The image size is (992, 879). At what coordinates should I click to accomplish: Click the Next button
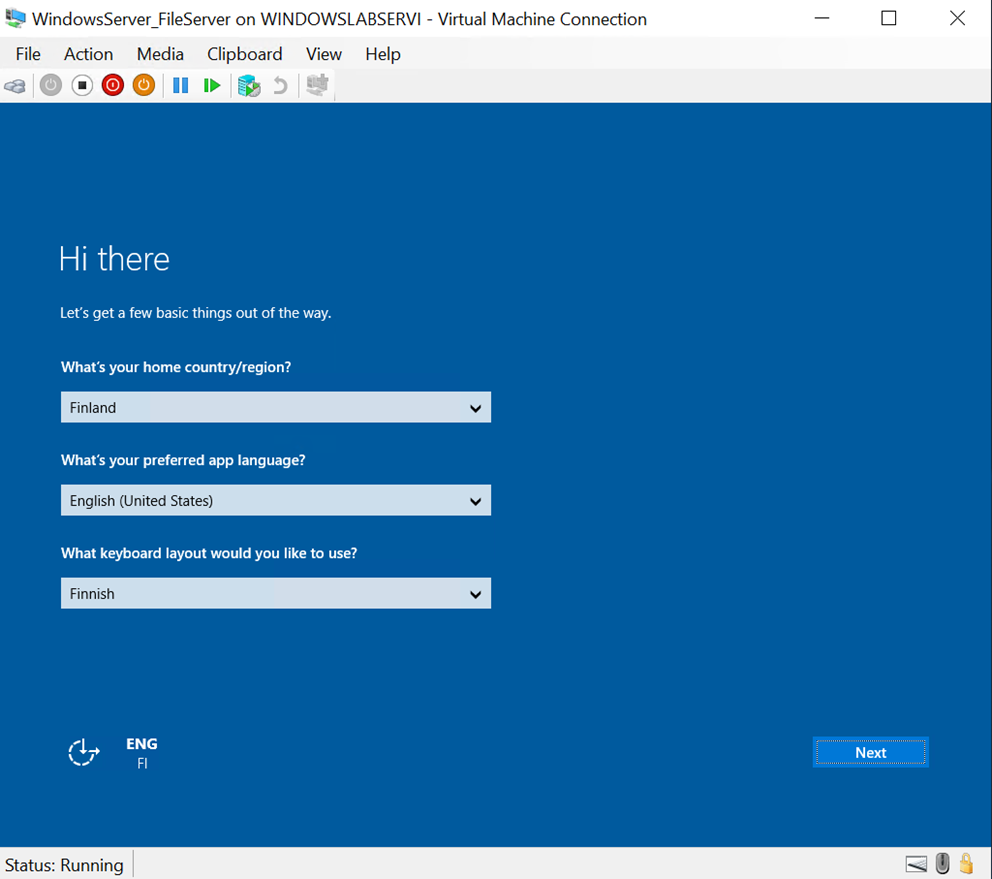pyautogui.click(x=869, y=752)
